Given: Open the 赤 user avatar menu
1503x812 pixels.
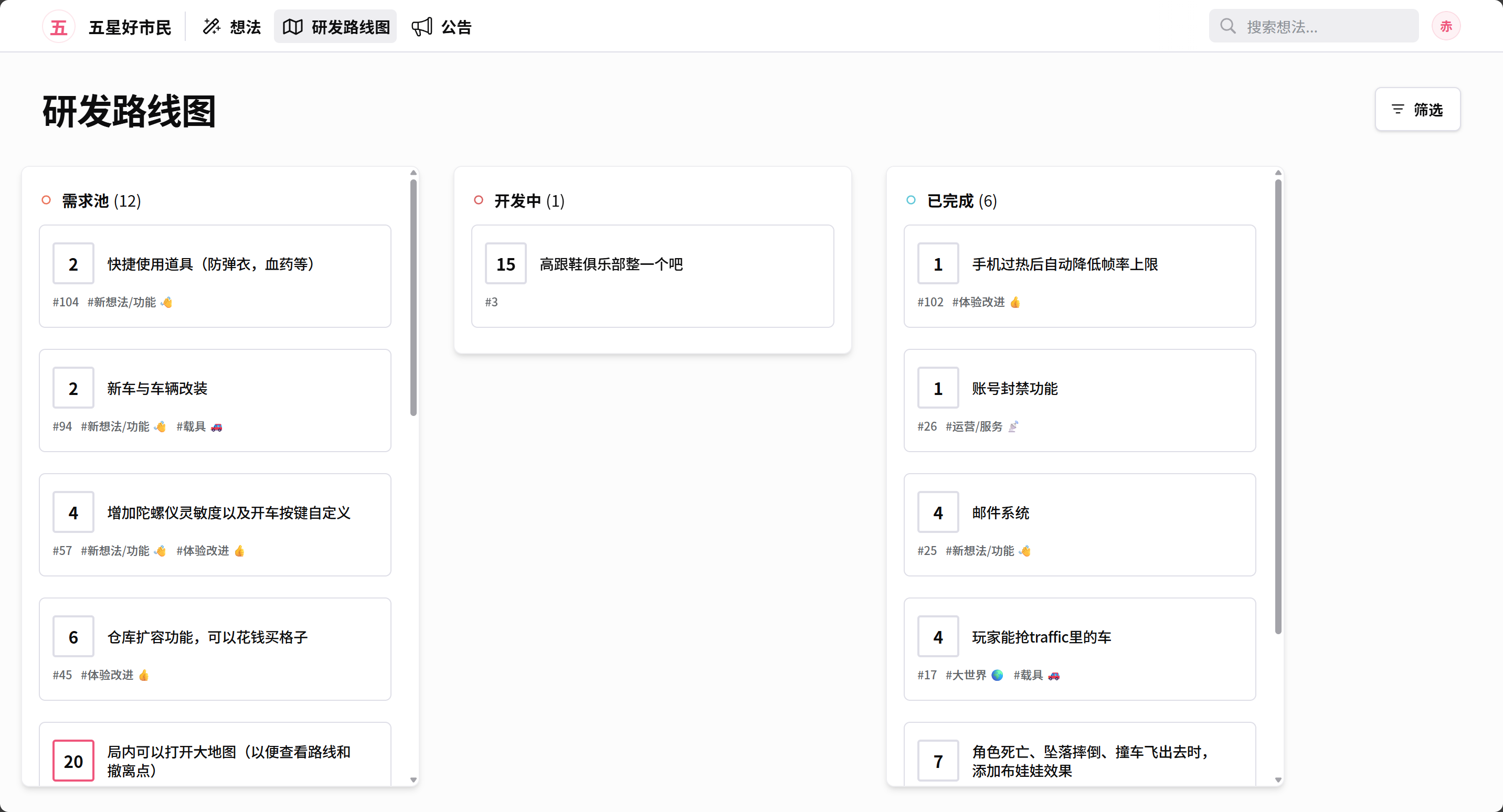Looking at the screenshot, I should (x=1445, y=26).
